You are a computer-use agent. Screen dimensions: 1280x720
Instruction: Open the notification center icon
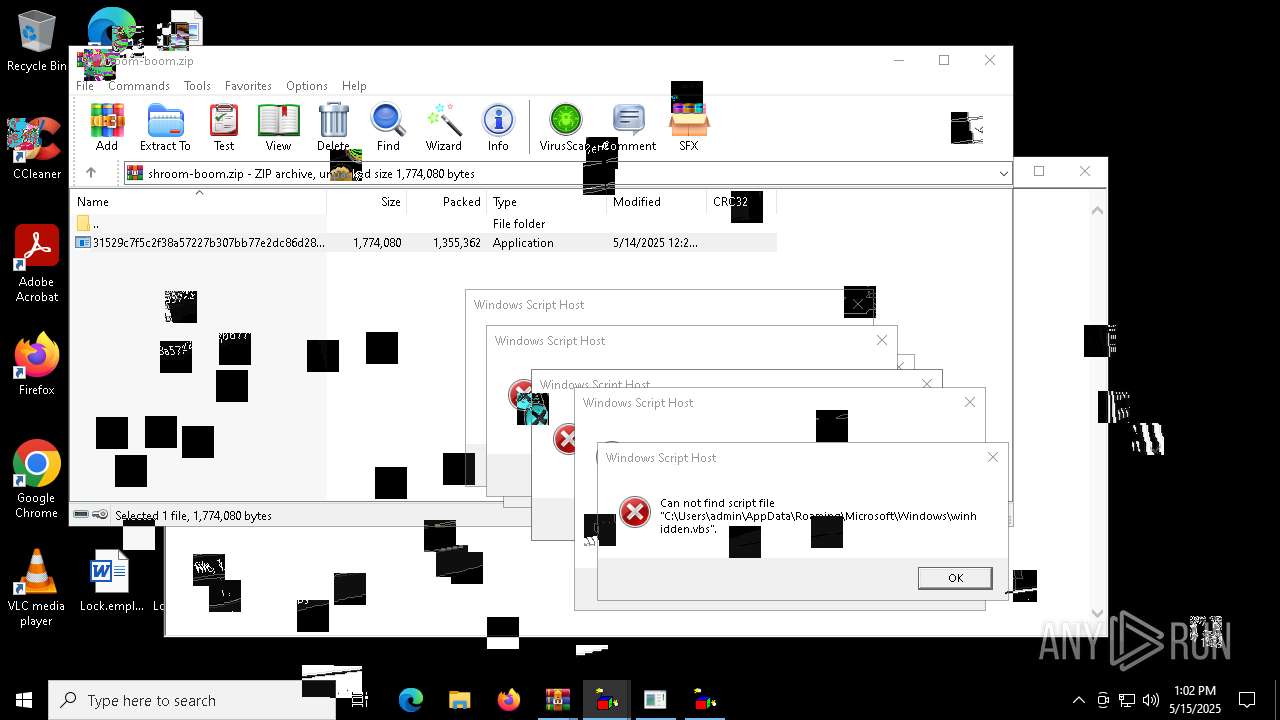point(1247,700)
